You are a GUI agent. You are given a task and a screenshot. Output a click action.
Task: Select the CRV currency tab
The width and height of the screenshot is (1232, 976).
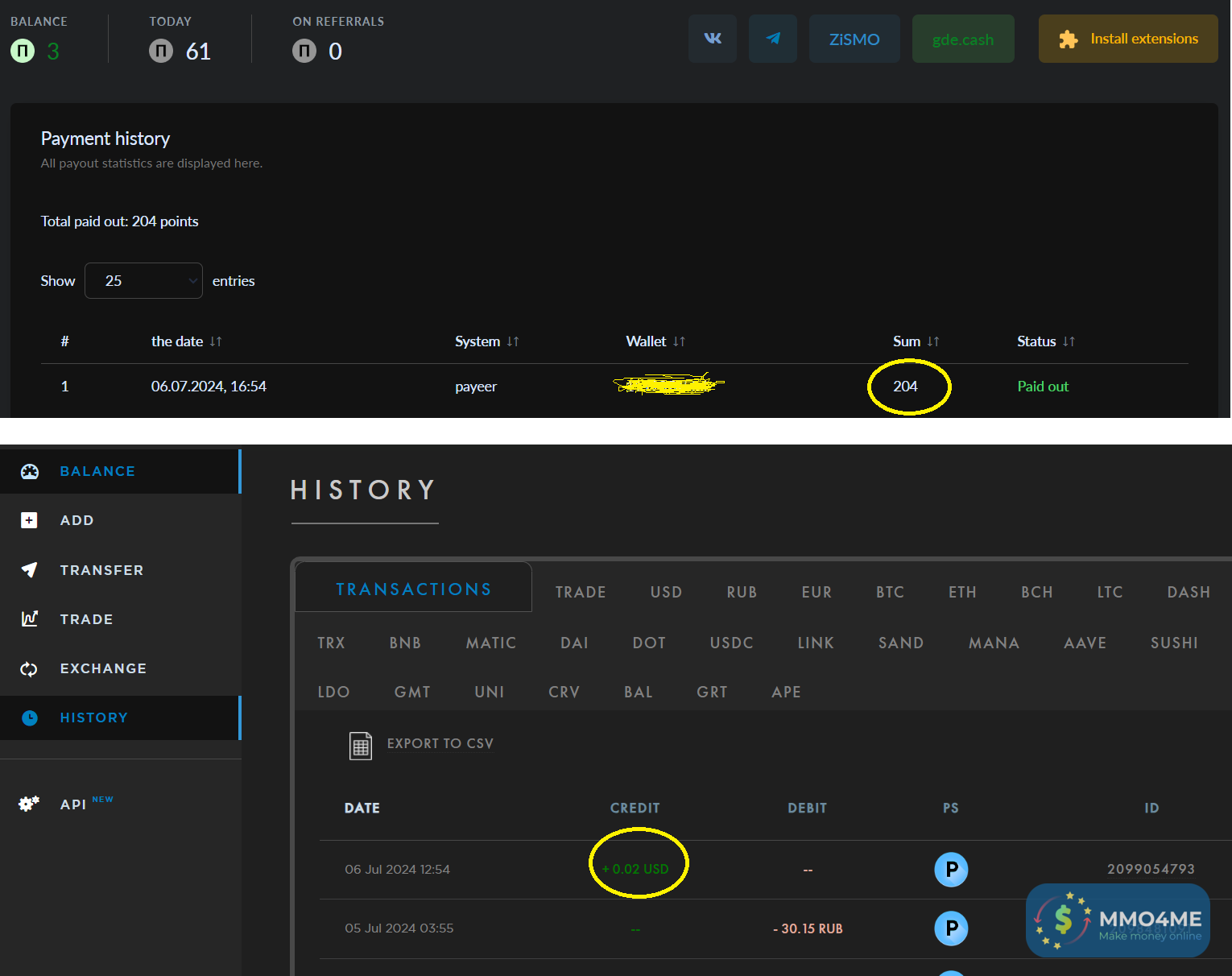(564, 692)
